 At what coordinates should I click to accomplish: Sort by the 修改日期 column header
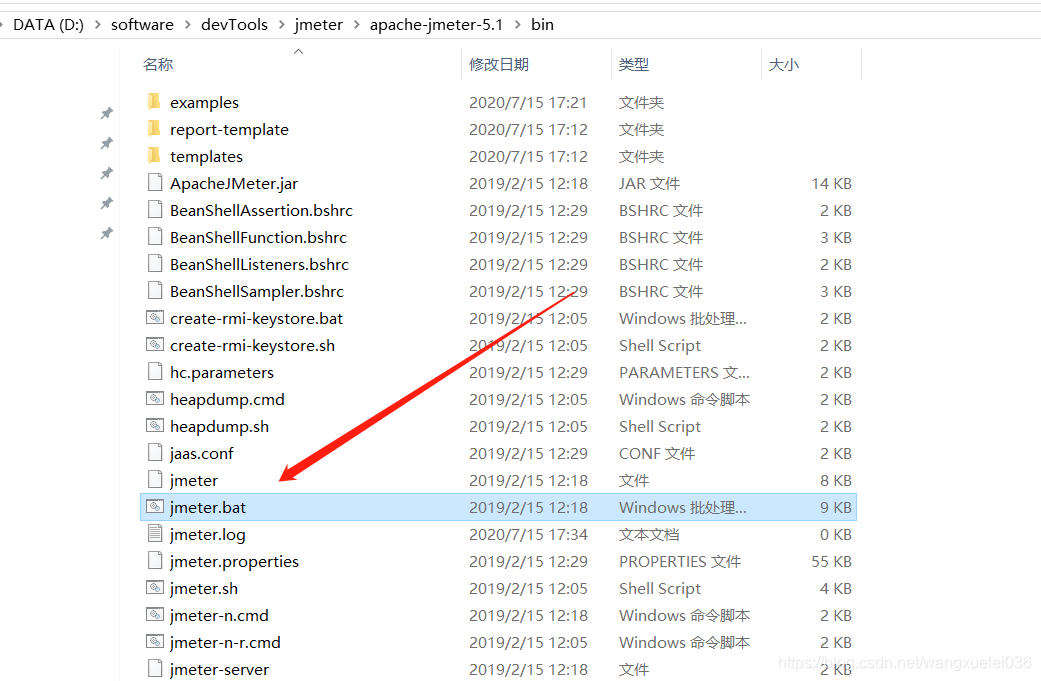click(x=499, y=64)
